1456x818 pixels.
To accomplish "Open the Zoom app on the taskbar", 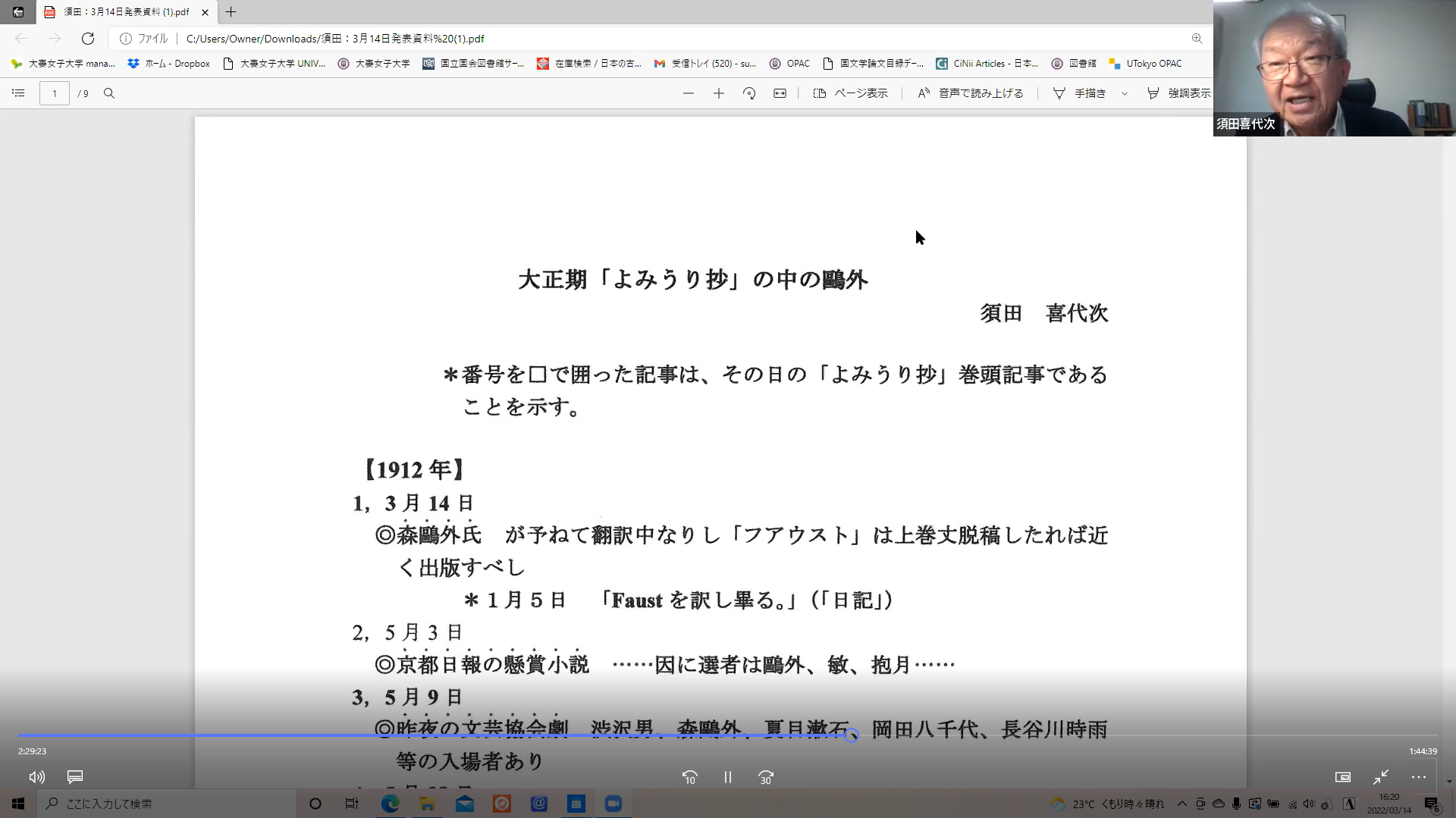I will [613, 804].
